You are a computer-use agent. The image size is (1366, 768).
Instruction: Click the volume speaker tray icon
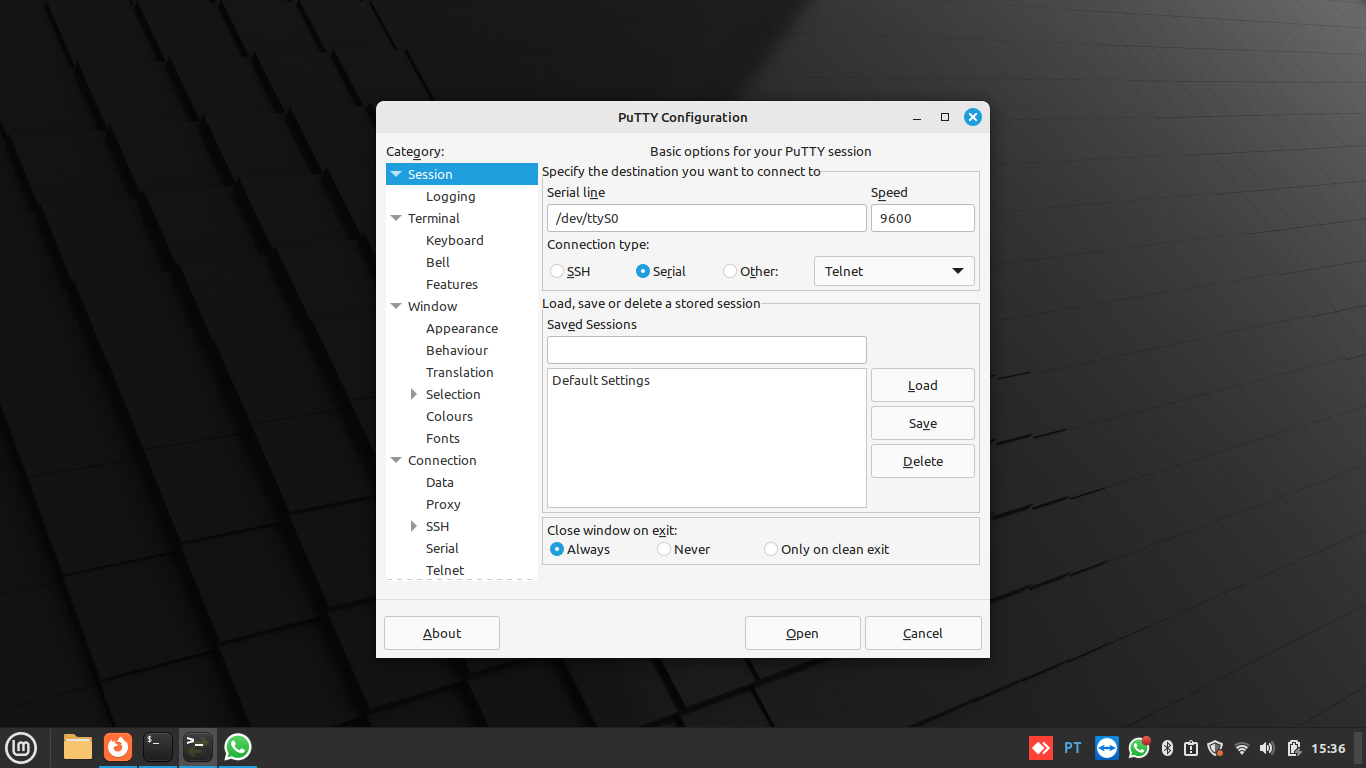pos(1267,748)
